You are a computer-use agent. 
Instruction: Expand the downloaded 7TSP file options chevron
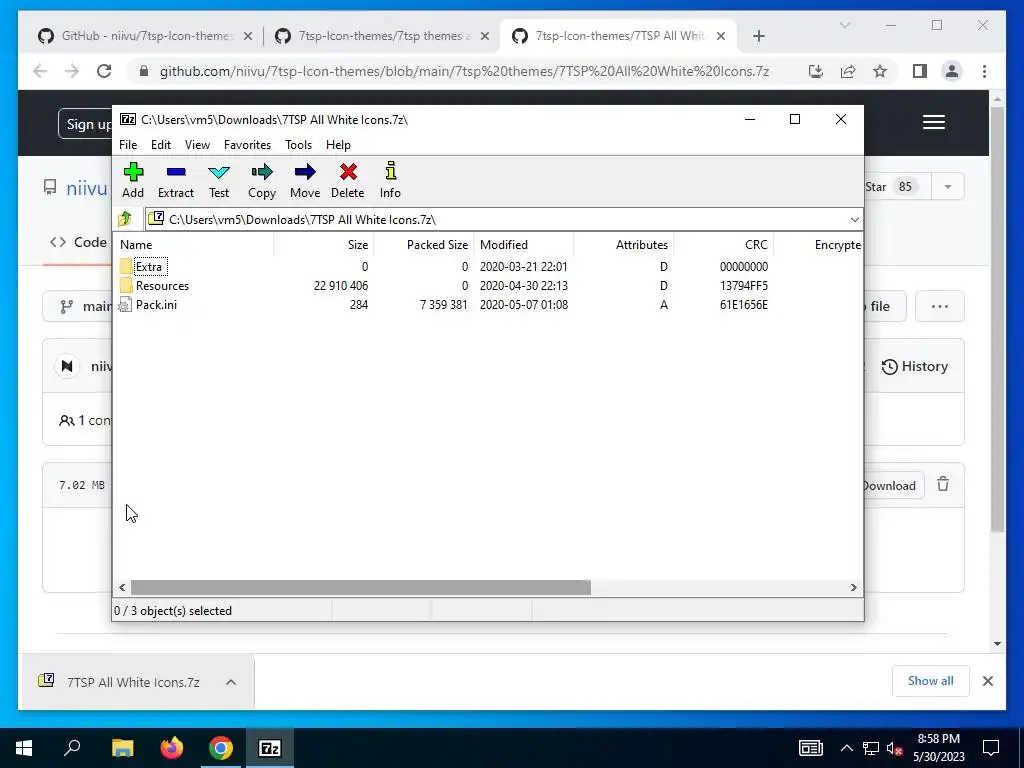[231, 682]
